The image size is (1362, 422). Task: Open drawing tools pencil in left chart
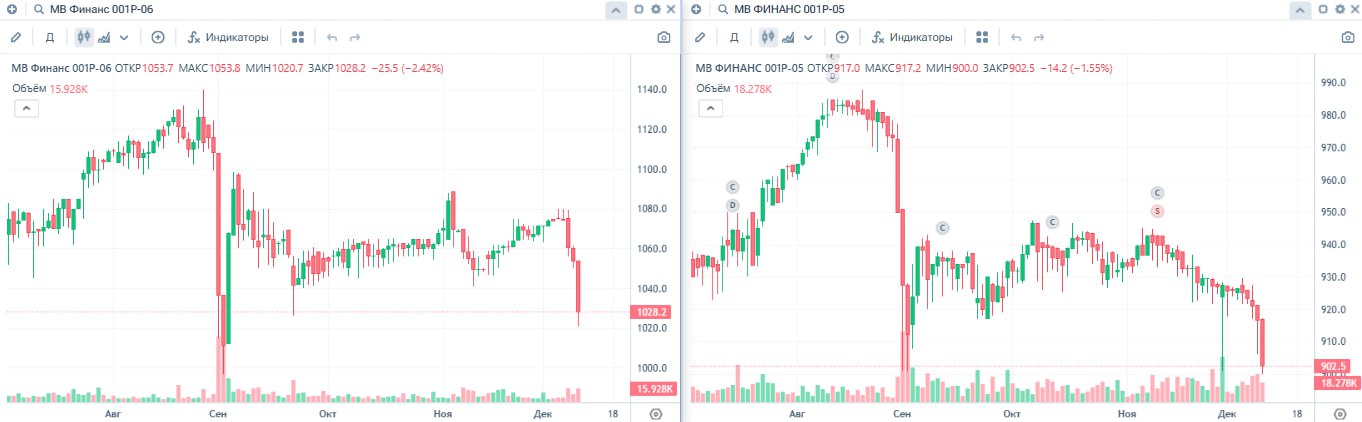(16, 37)
